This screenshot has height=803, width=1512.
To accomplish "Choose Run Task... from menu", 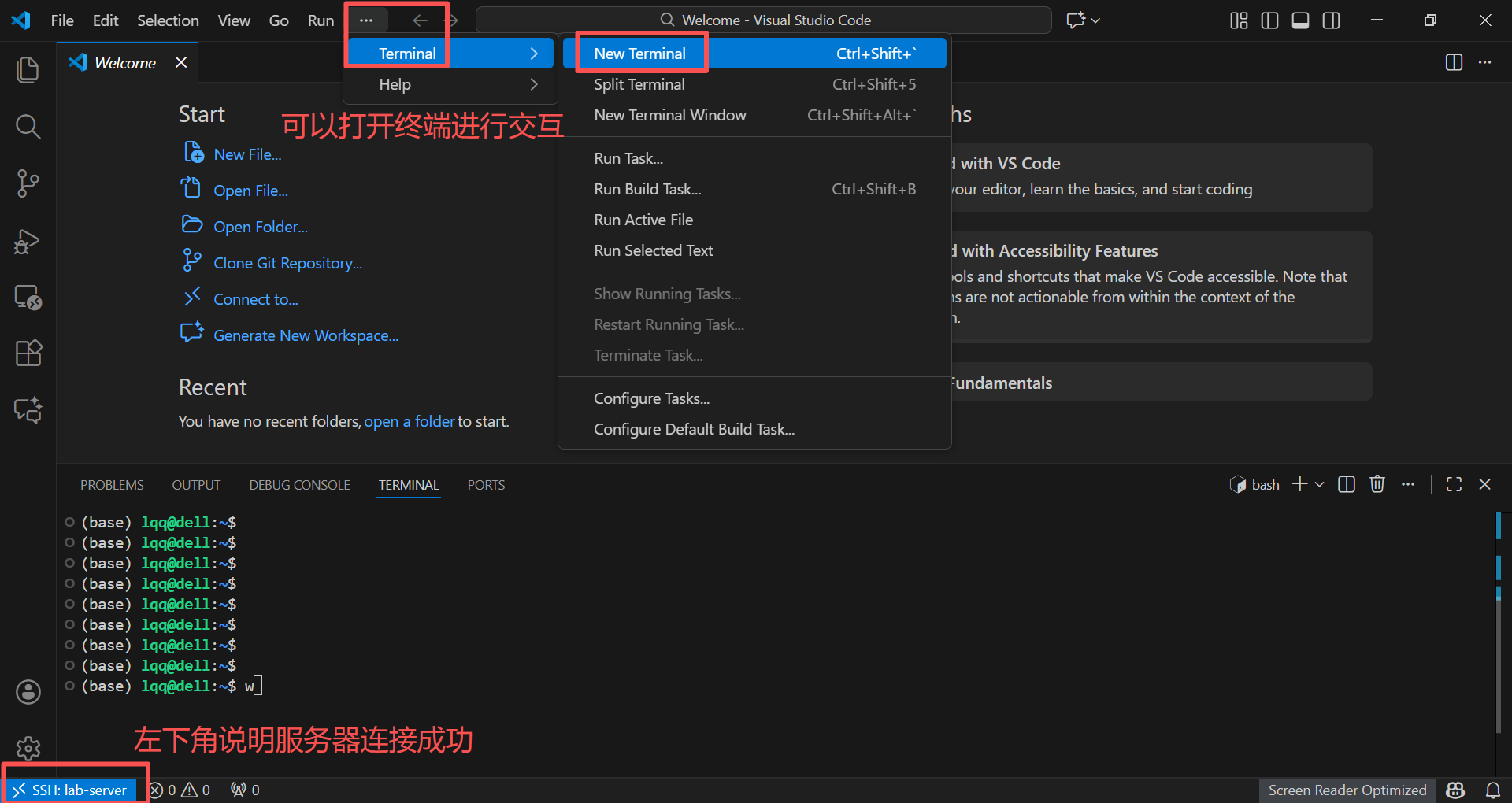I will 754,158.
